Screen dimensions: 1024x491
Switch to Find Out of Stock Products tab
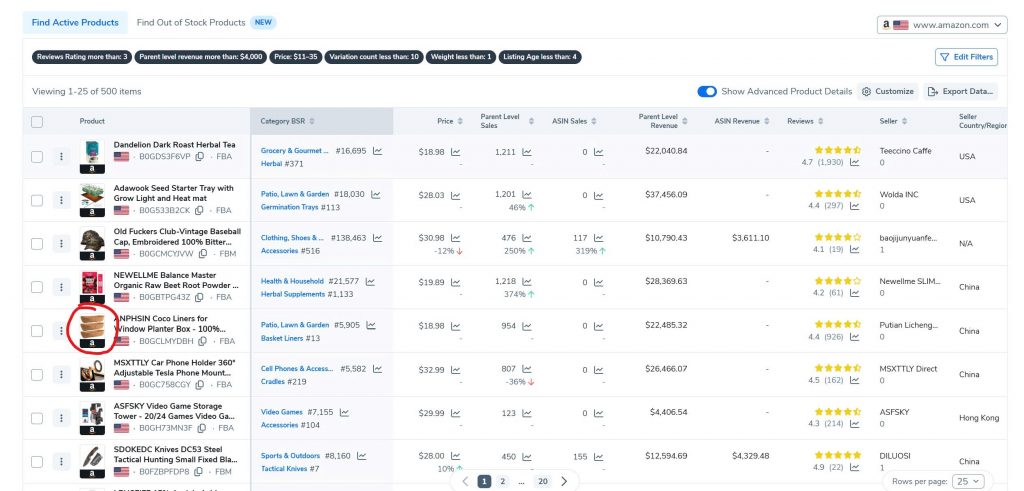point(191,22)
